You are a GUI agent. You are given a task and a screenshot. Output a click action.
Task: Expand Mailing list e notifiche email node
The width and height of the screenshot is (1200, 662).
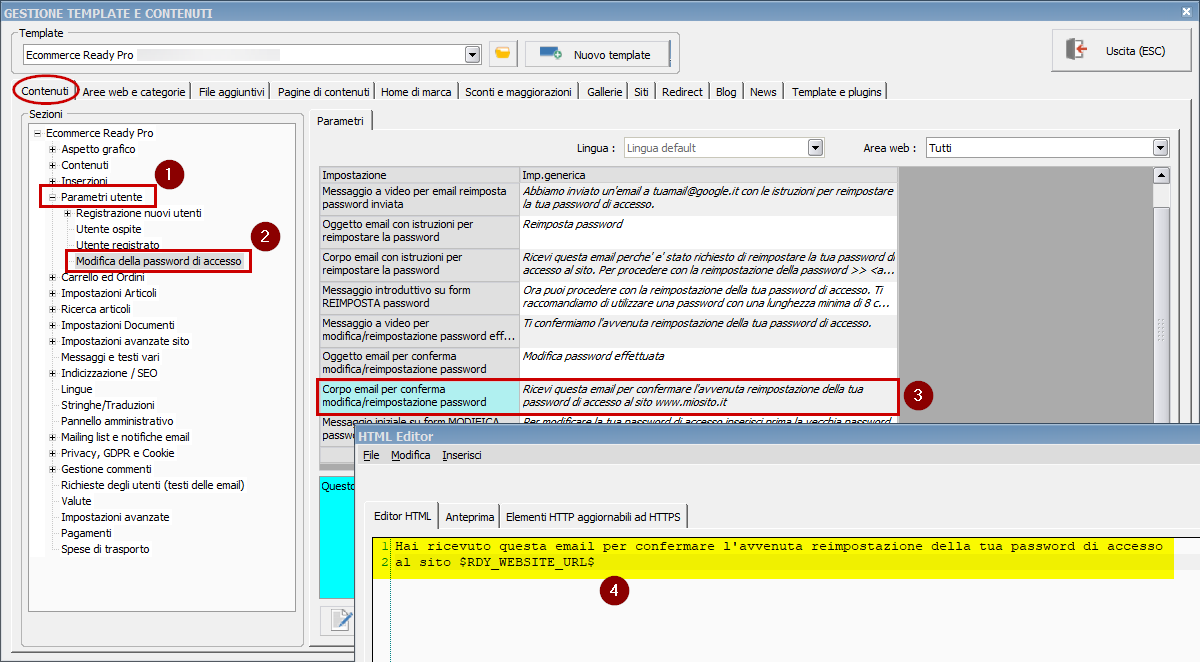pyautogui.click(x=52, y=437)
